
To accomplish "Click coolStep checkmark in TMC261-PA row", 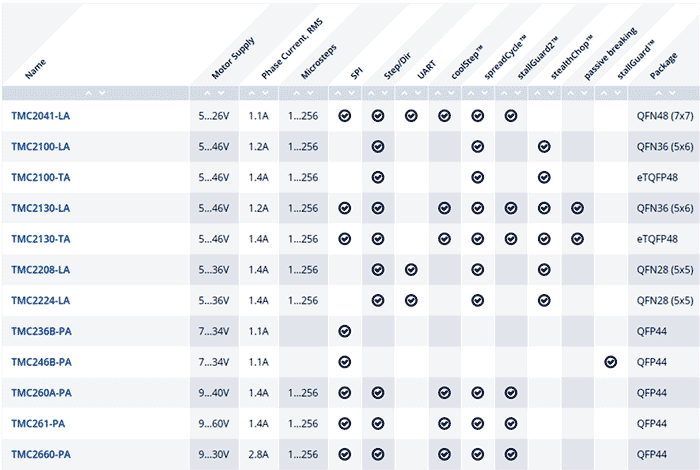I will click(444, 424).
